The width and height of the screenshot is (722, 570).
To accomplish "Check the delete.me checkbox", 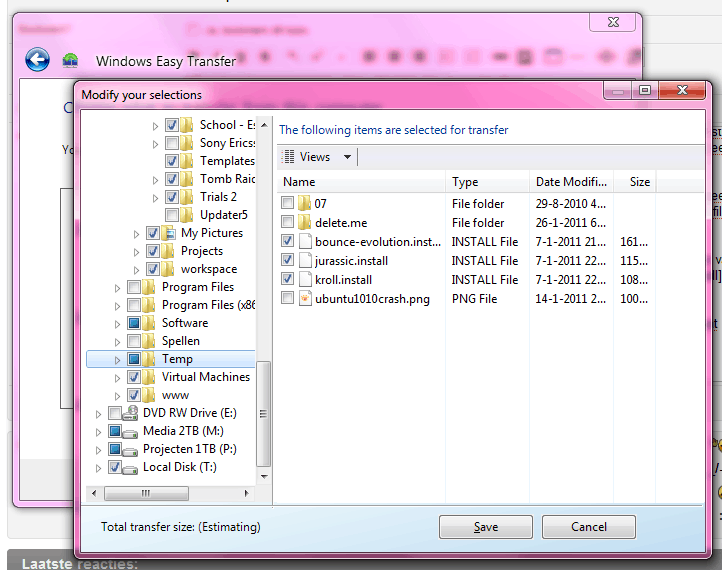I will click(x=287, y=221).
